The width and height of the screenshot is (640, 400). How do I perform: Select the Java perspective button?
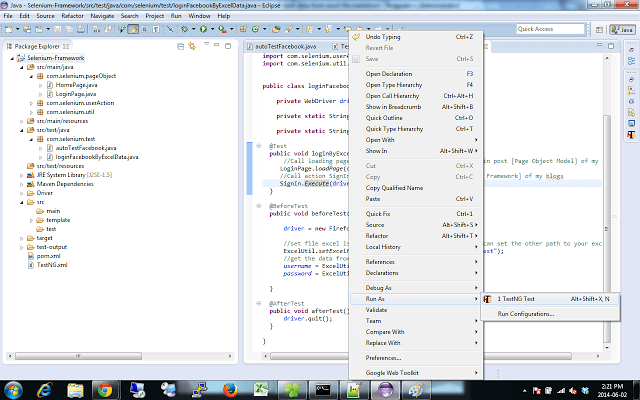[622, 29]
